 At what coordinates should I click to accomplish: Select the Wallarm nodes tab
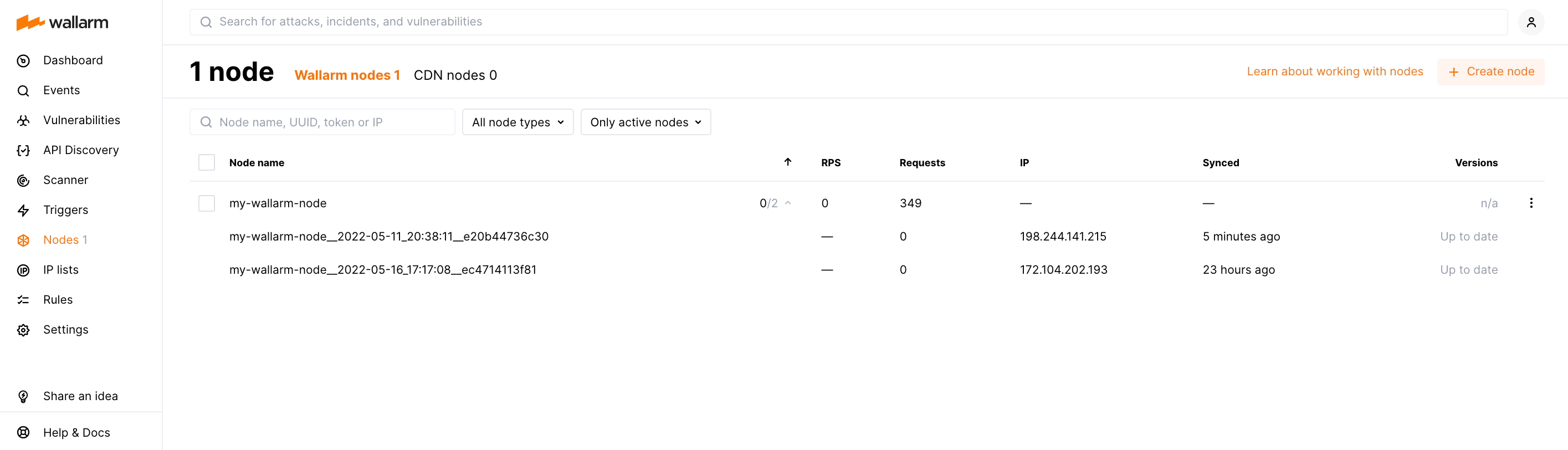pyautogui.click(x=347, y=75)
